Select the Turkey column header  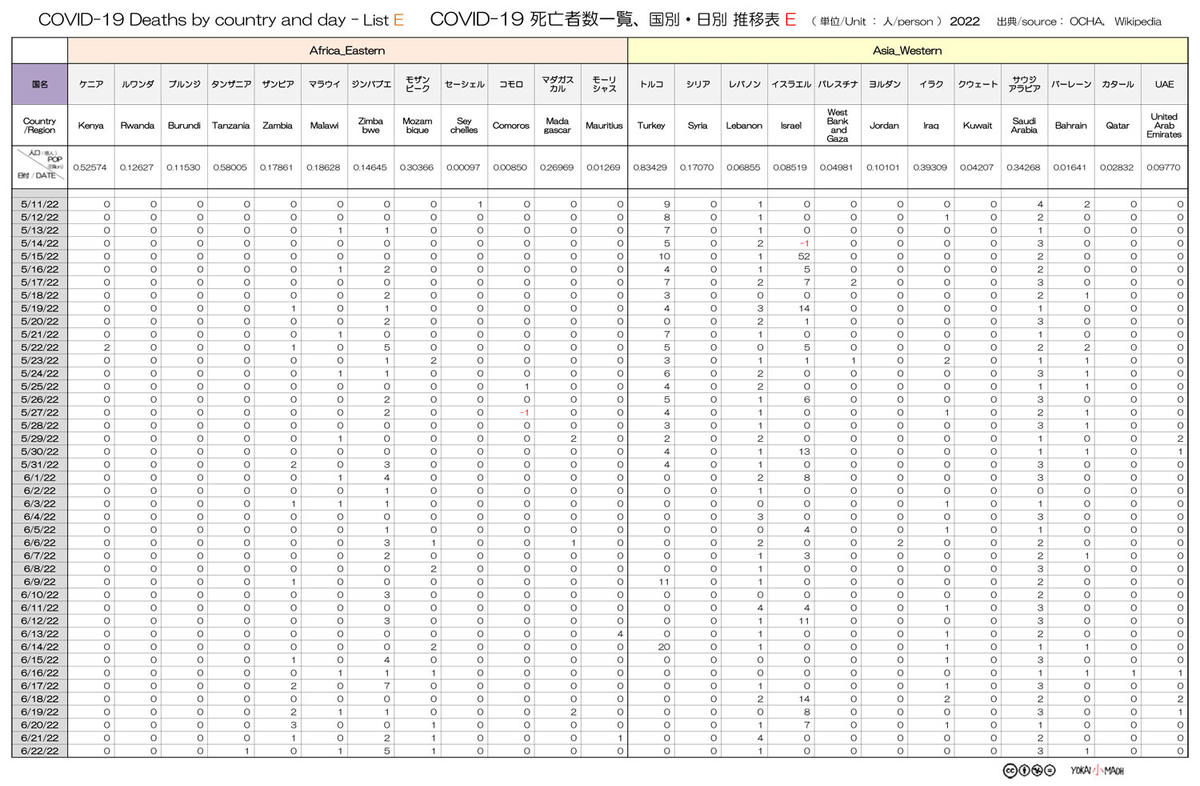point(651,126)
